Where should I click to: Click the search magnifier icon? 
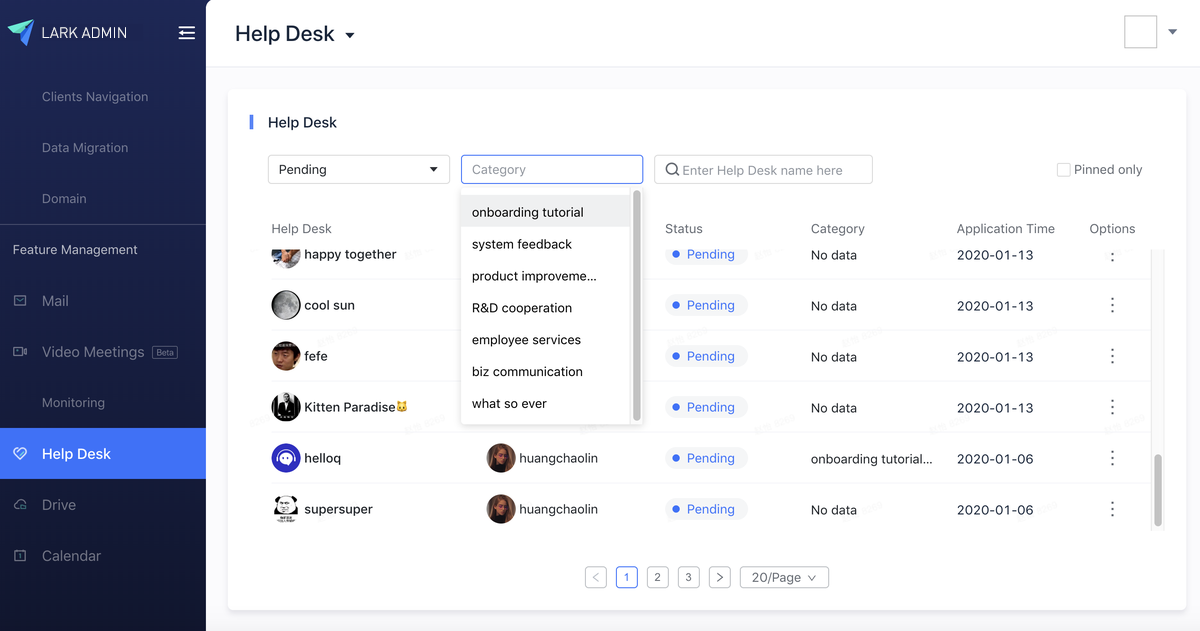(672, 170)
